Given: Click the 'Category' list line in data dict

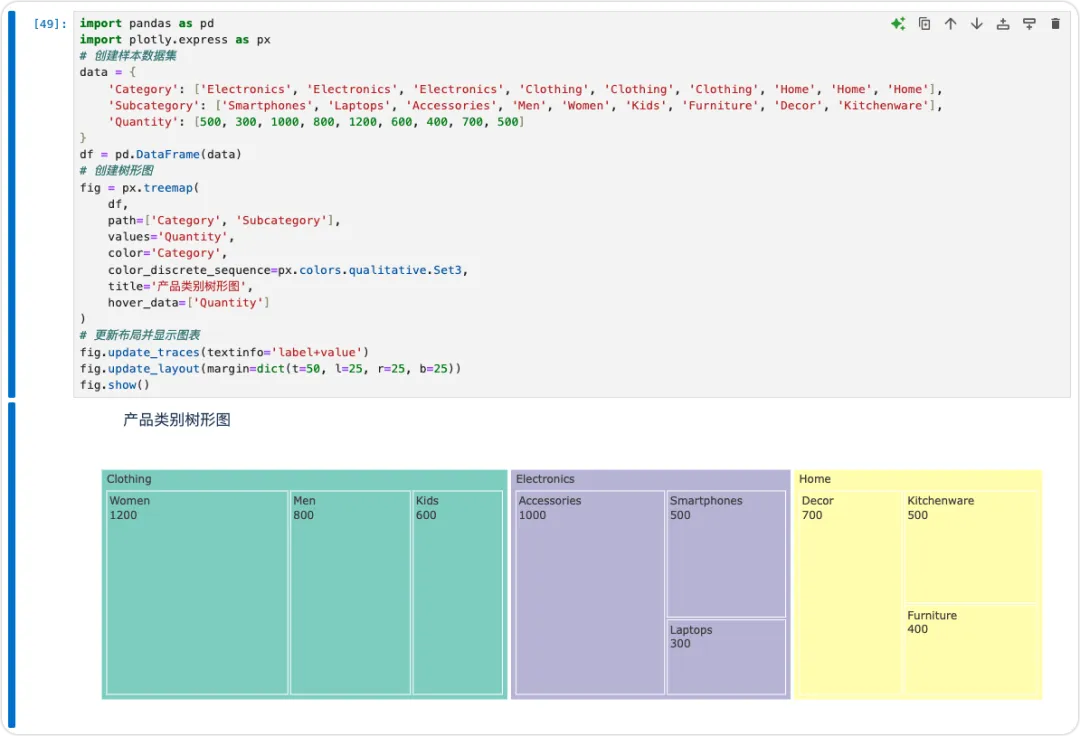Looking at the screenshot, I should point(525,90).
